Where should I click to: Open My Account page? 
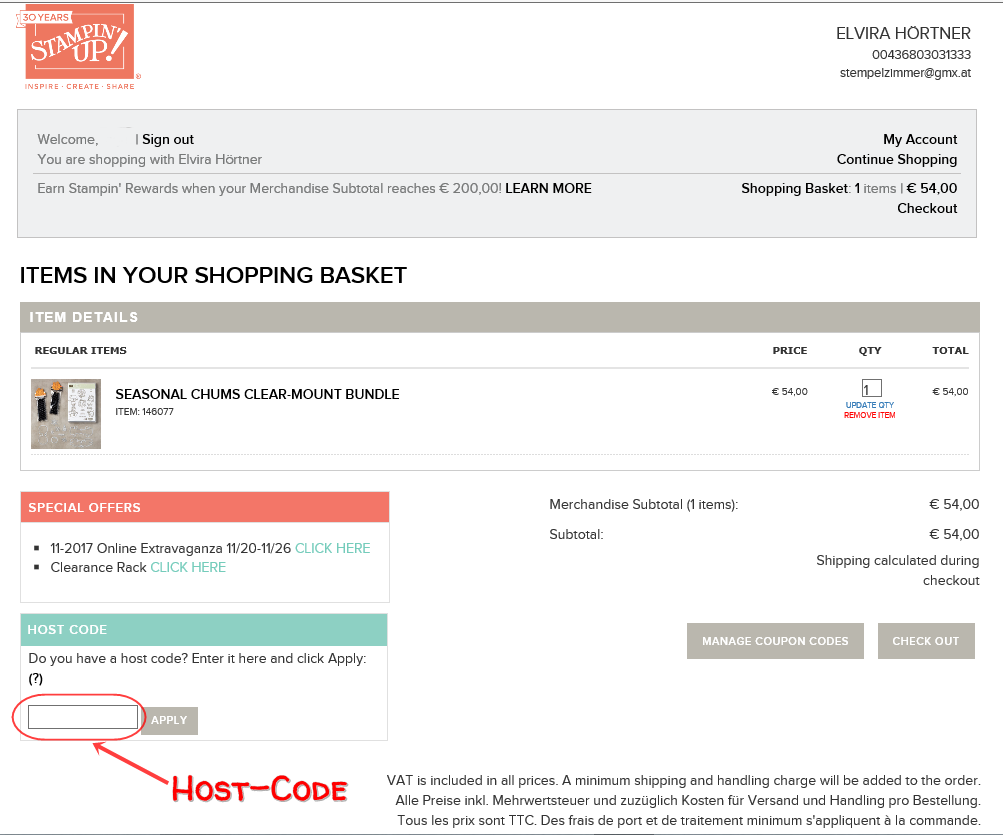click(x=920, y=139)
